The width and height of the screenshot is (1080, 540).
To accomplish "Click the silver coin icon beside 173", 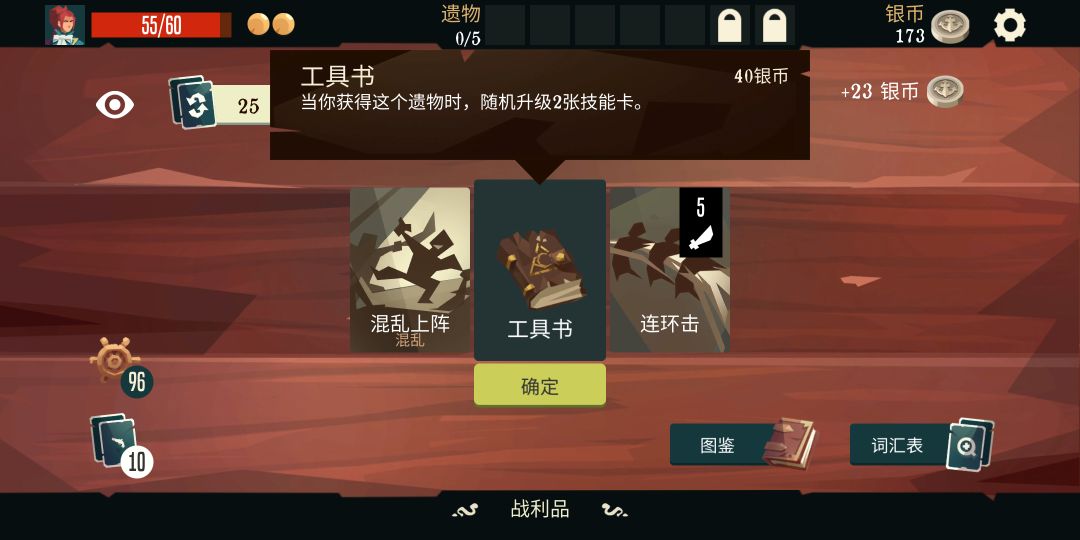I will pos(950,28).
